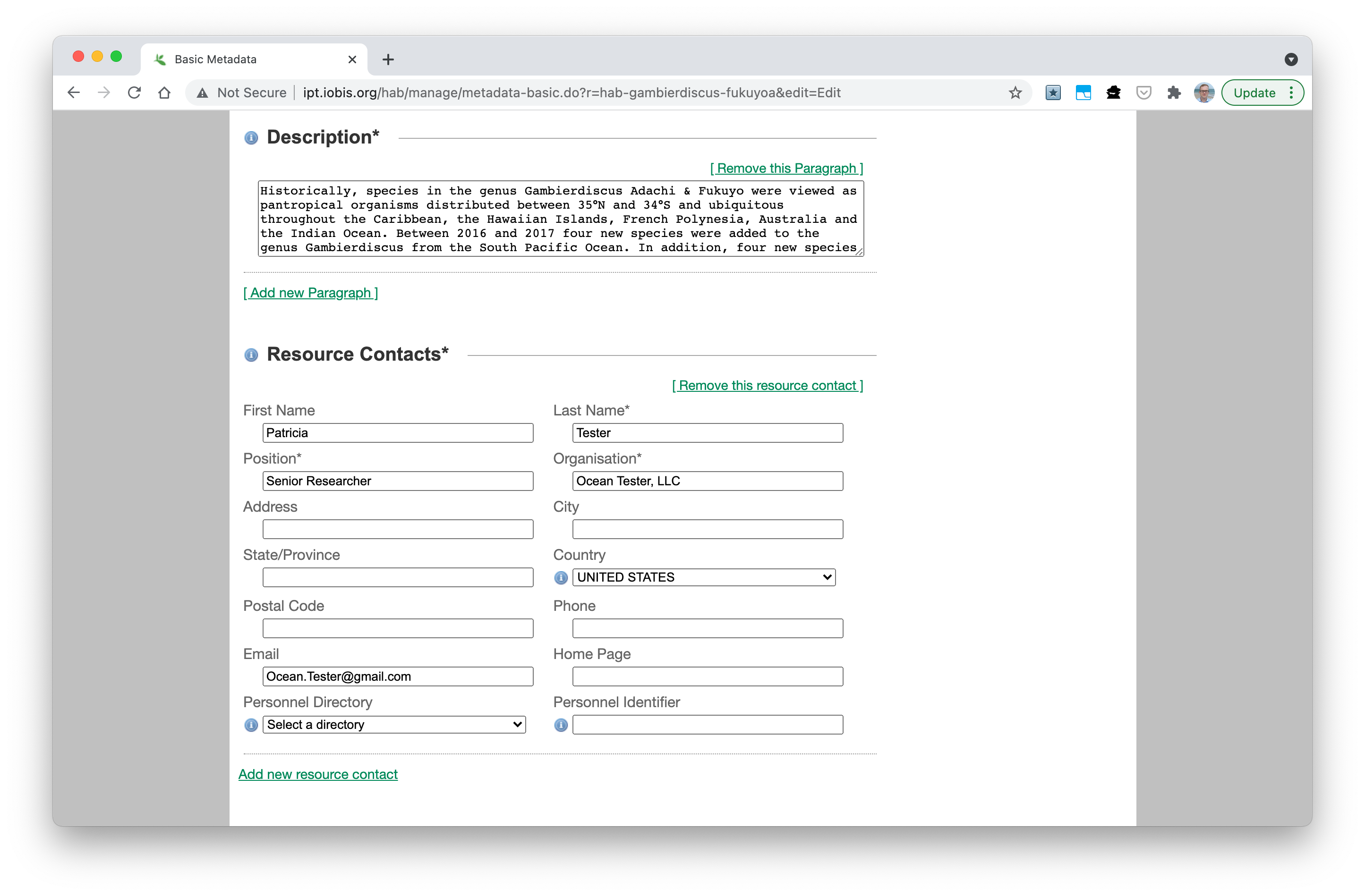Click the home icon in the toolbar

[x=164, y=93]
